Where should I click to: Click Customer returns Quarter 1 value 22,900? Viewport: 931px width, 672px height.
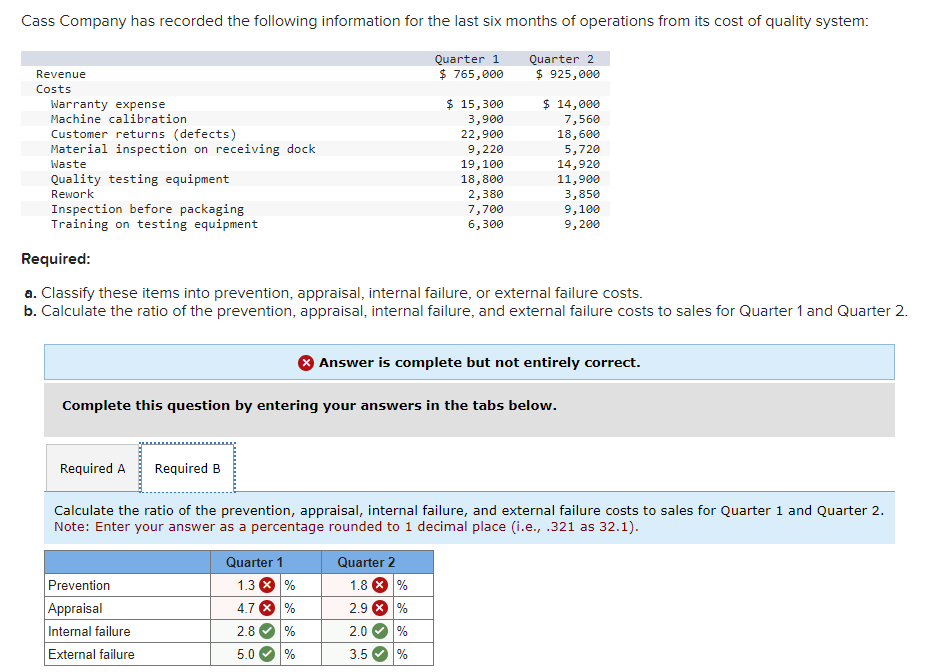click(x=482, y=134)
